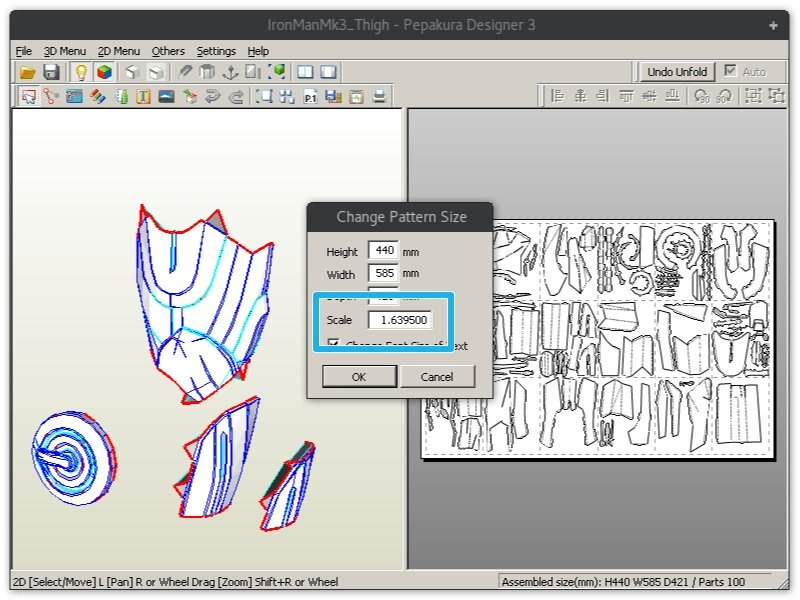Screen dimensions: 800x600
Task: Click the open folder icon in the toolbar
Action: [x=28, y=72]
